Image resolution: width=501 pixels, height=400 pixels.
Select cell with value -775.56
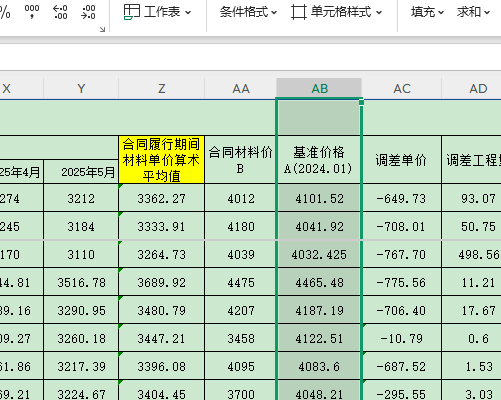(x=402, y=282)
